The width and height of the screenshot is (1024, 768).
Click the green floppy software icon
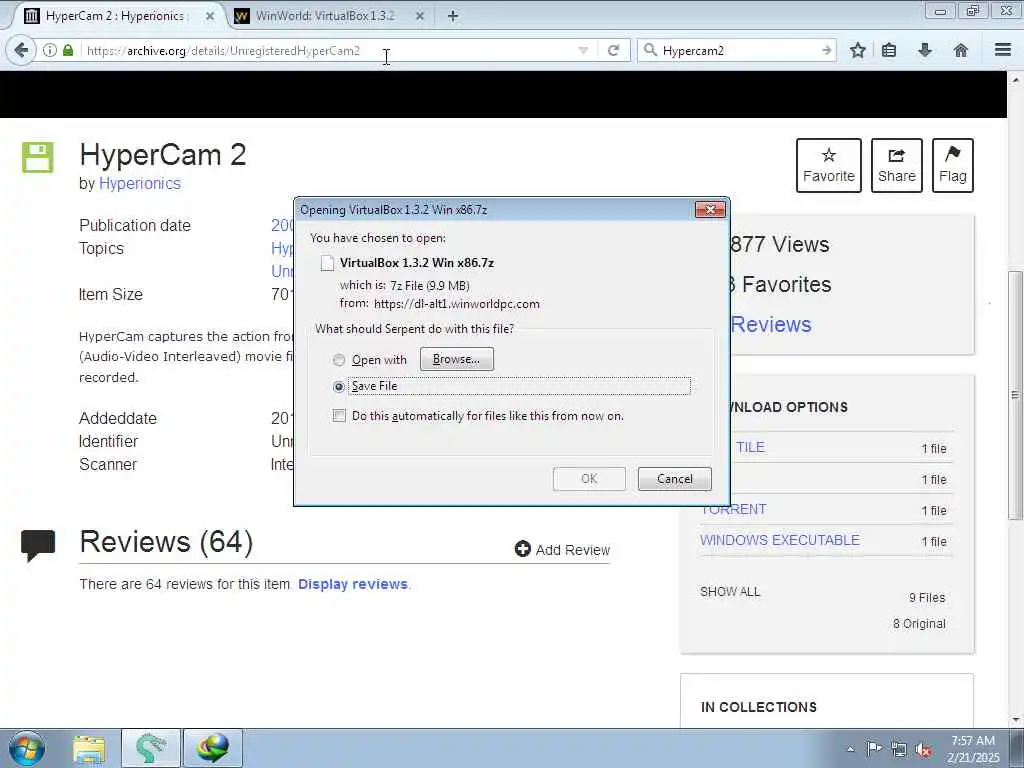[x=37, y=157]
